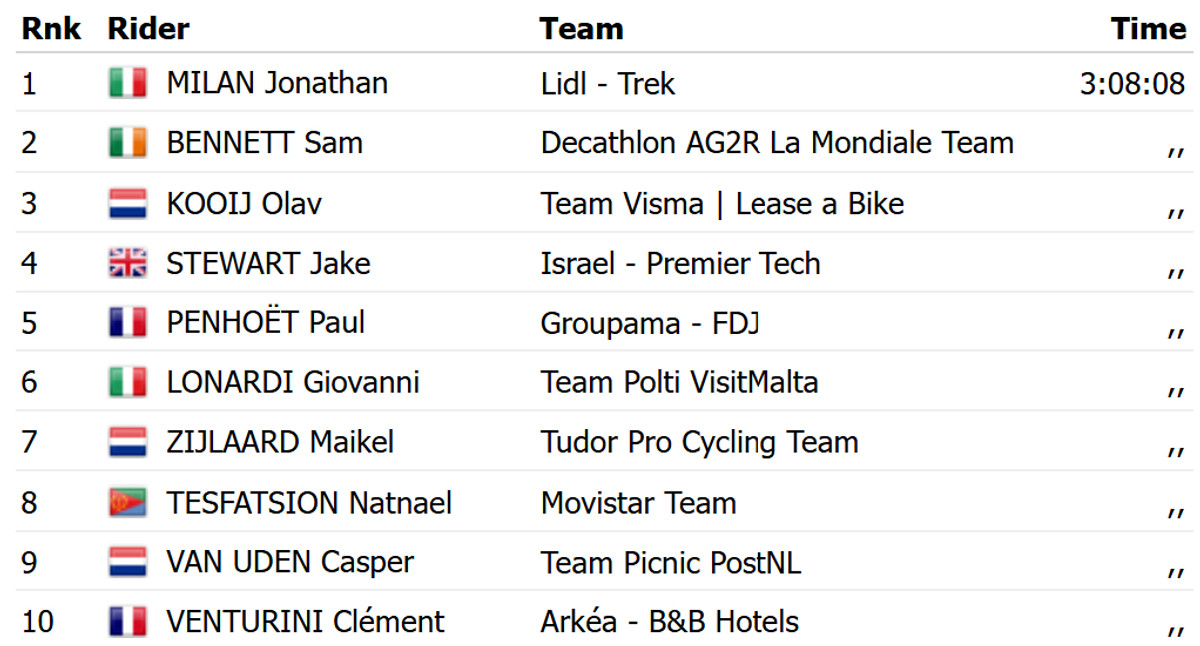The height and width of the screenshot is (646, 1200).
Task: Click the Rider column header
Action: [148, 29]
